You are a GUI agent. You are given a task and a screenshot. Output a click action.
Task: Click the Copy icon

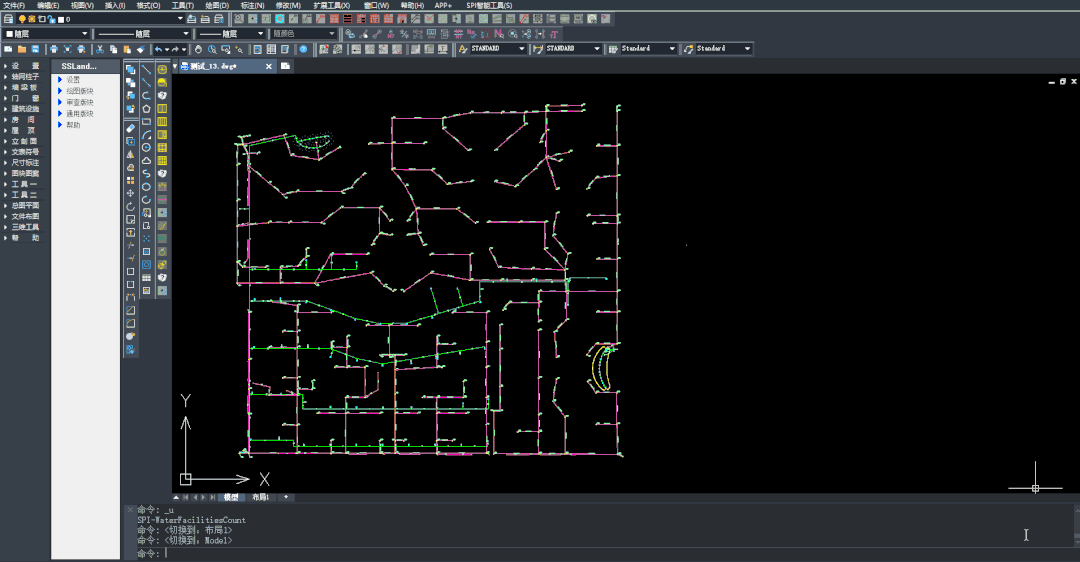[x=114, y=49]
